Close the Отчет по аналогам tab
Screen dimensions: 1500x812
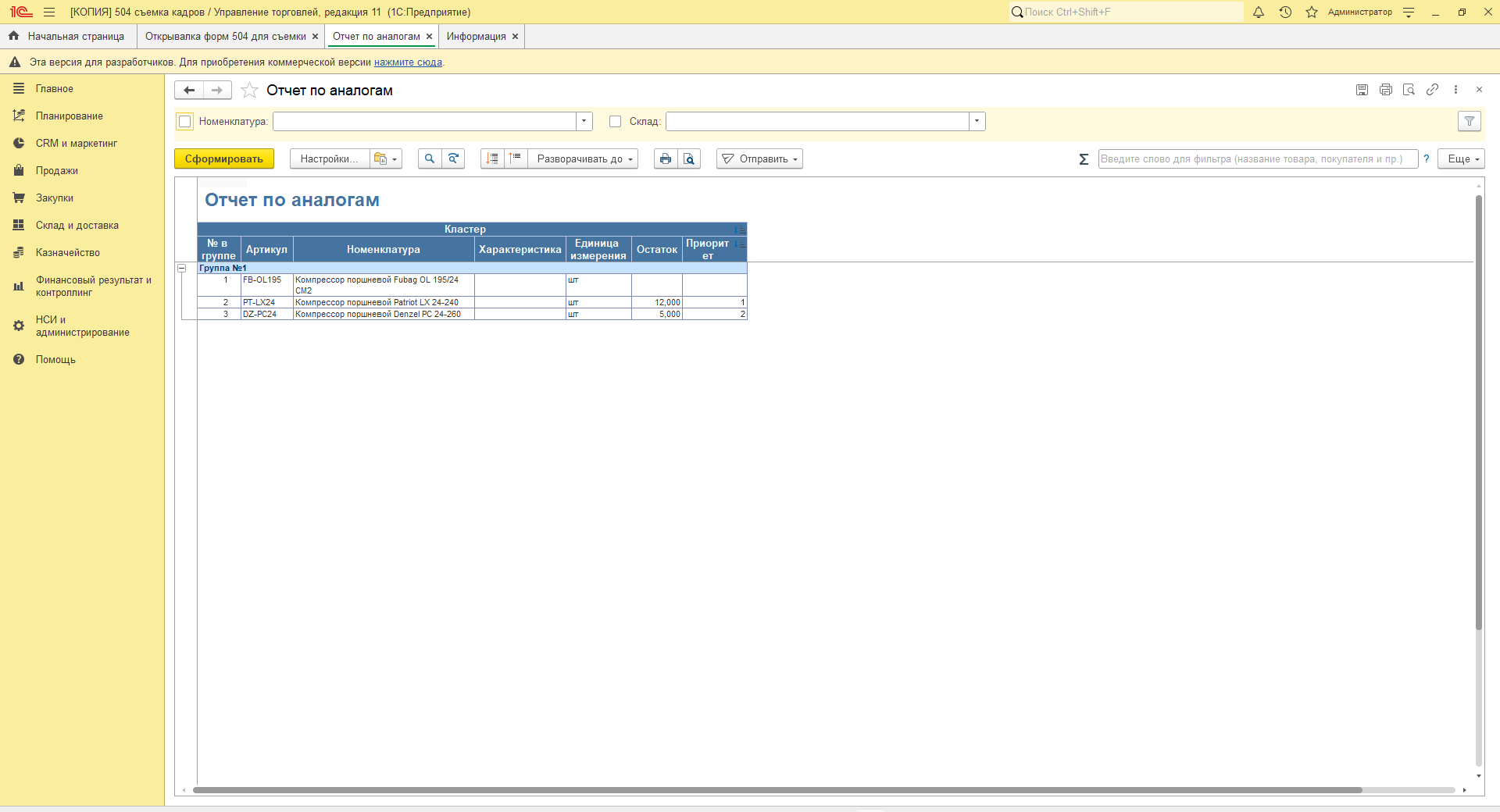click(429, 36)
